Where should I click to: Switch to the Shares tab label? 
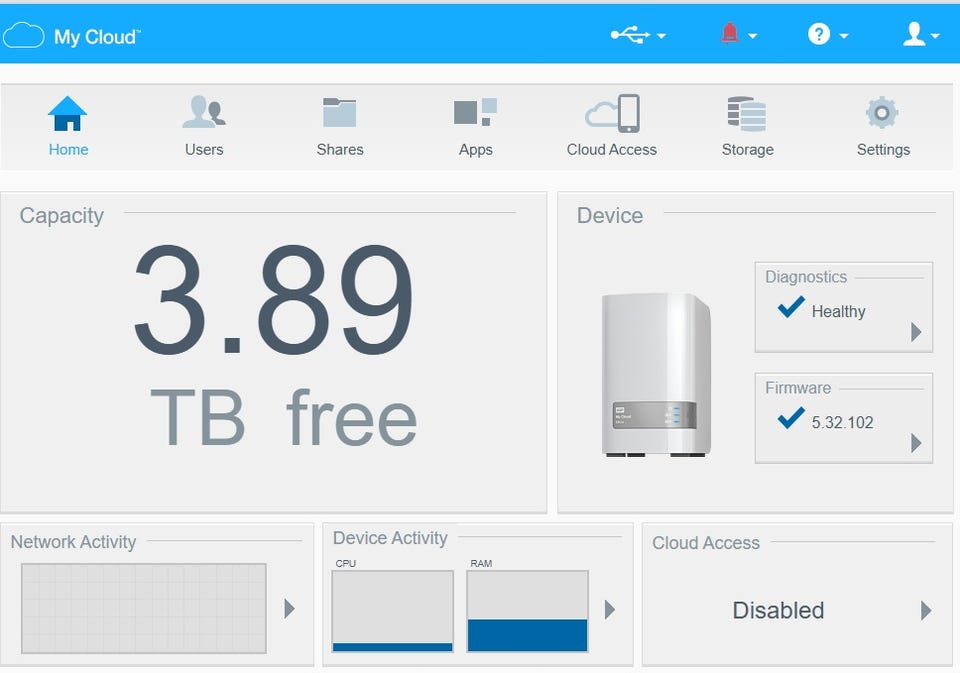[x=340, y=149]
